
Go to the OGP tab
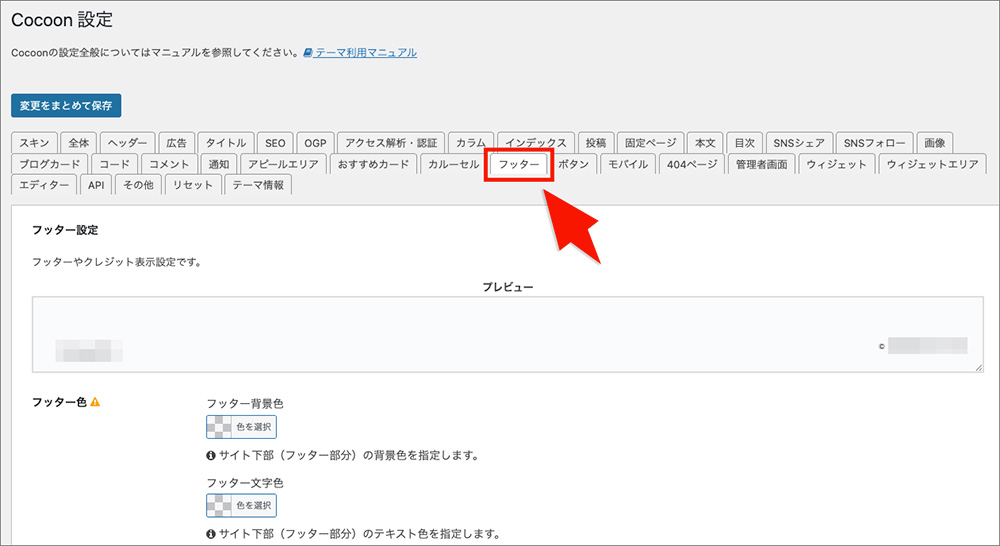point(315,143)
